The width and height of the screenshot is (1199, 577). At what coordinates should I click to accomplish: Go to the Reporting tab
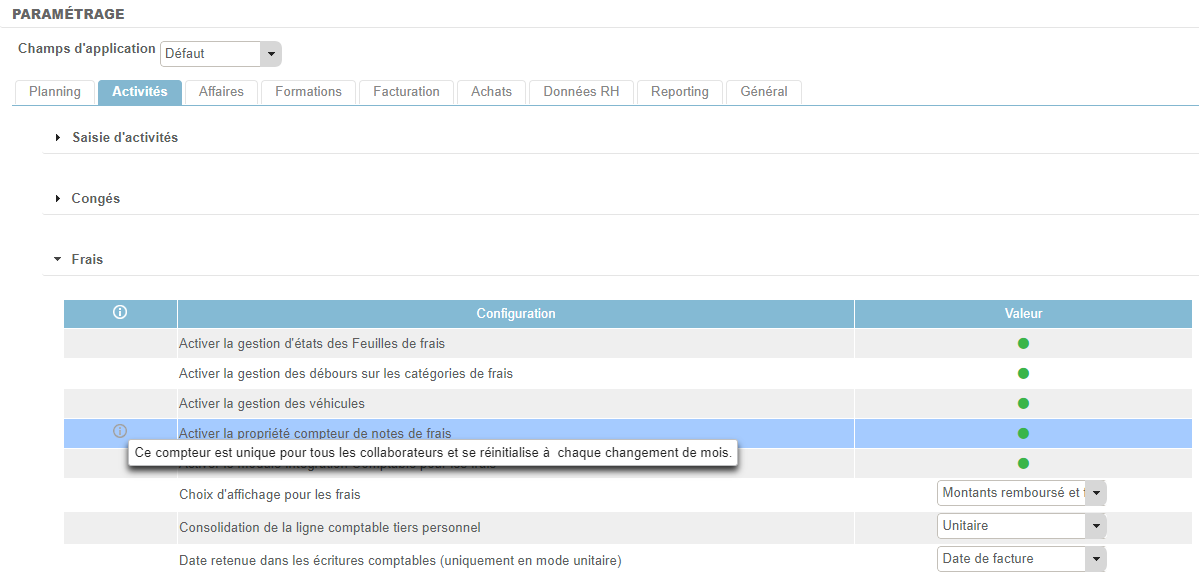(x=679, y=92)
